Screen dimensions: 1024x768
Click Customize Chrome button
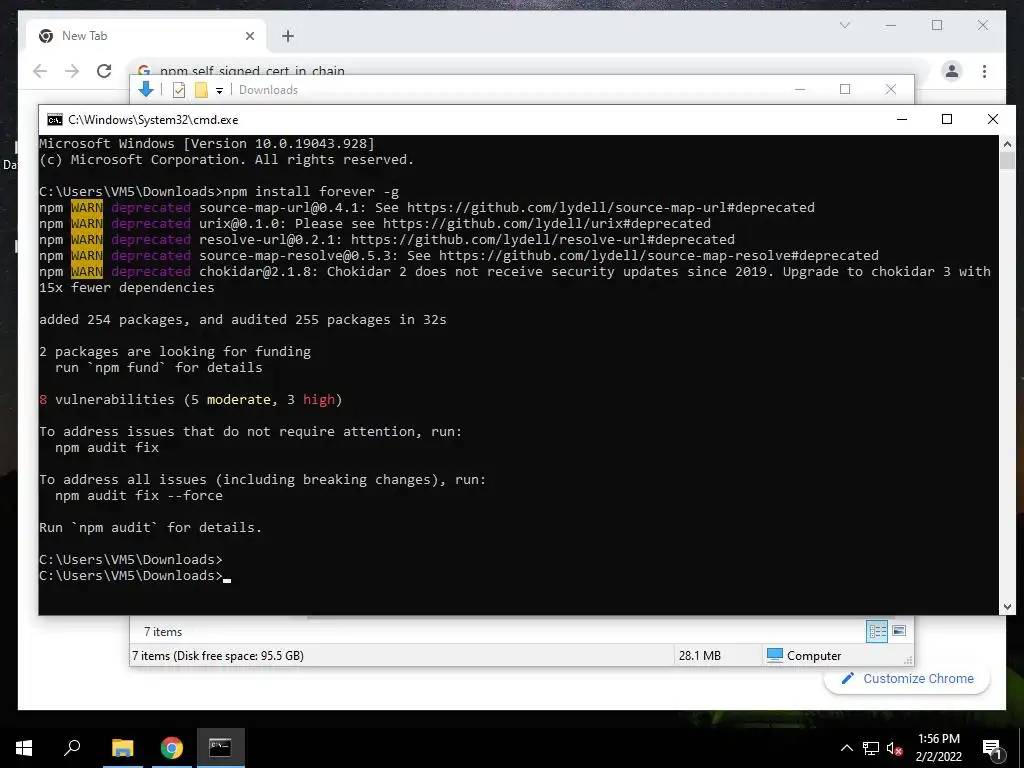click(x=907, y=679)
